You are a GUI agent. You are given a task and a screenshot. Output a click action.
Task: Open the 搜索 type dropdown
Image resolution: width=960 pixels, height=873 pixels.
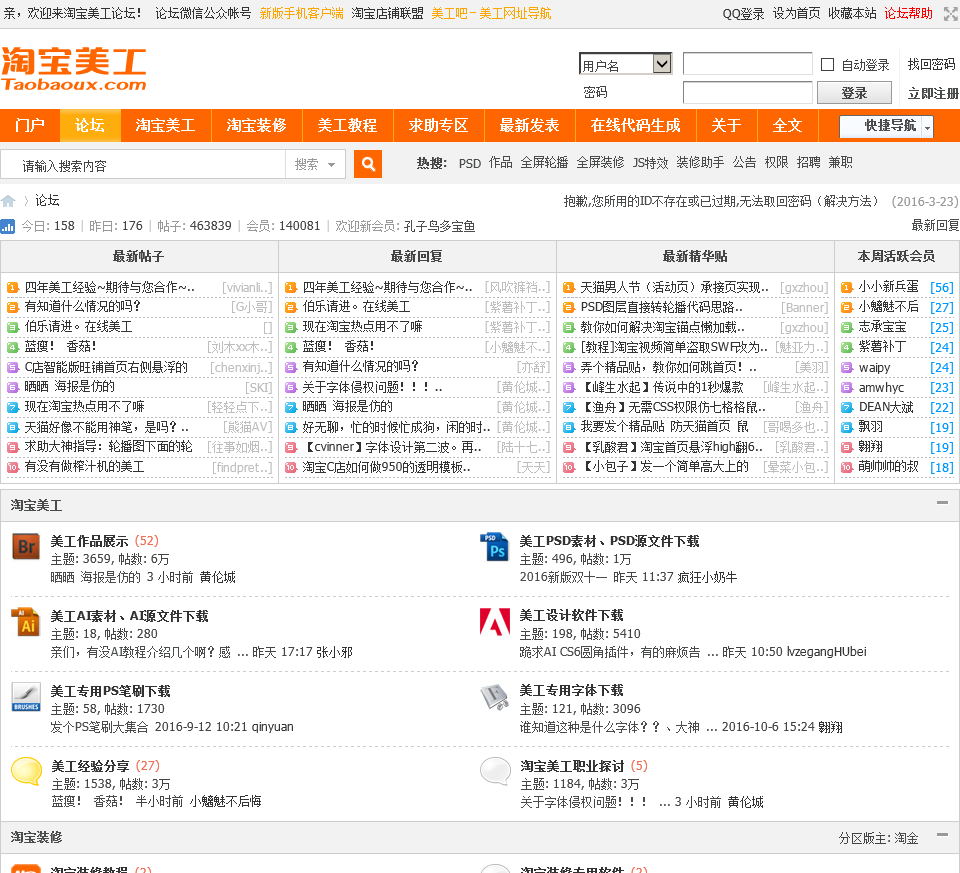[x=315, y=164]
